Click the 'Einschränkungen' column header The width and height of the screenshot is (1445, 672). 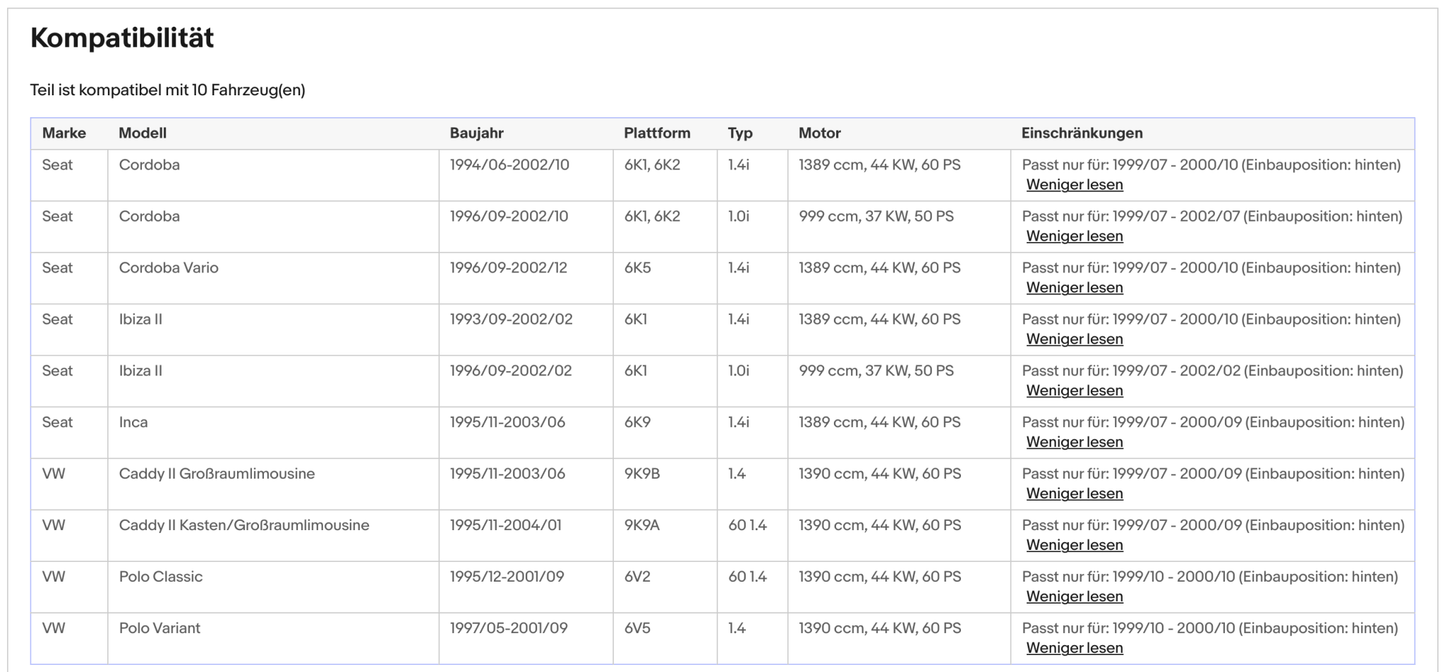[1081, 133]
